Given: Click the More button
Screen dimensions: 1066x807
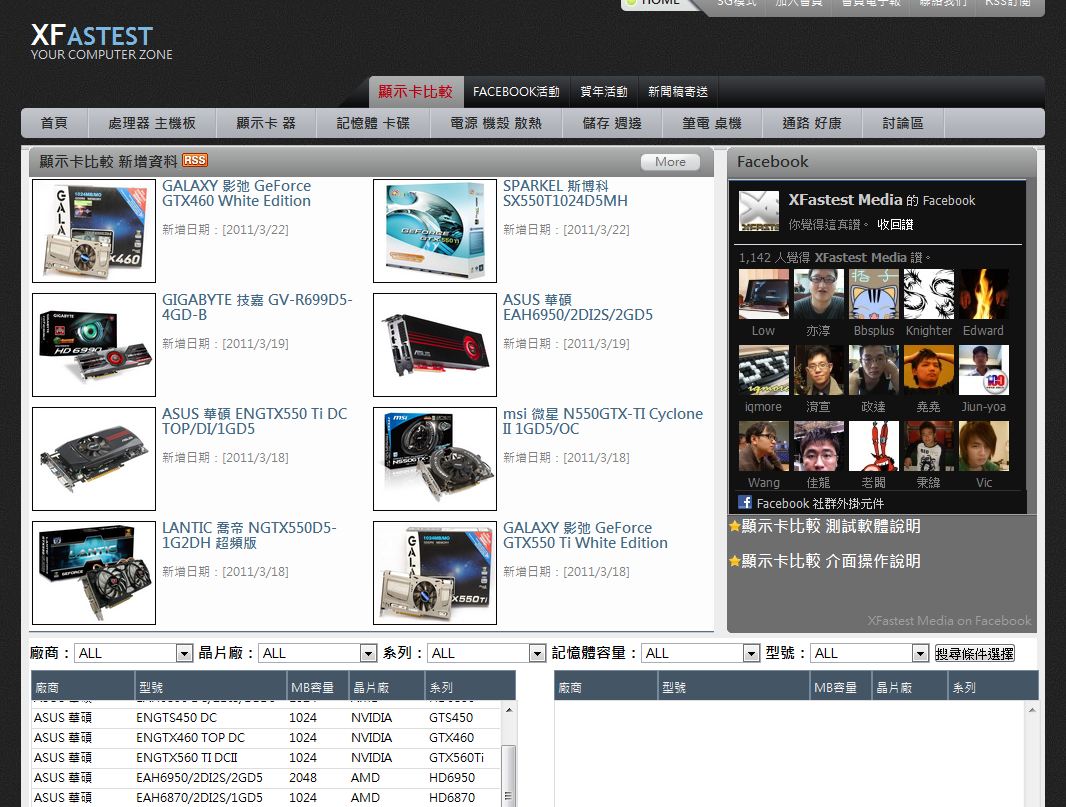Looking at the screenshot, I should [x=670, y=162].
